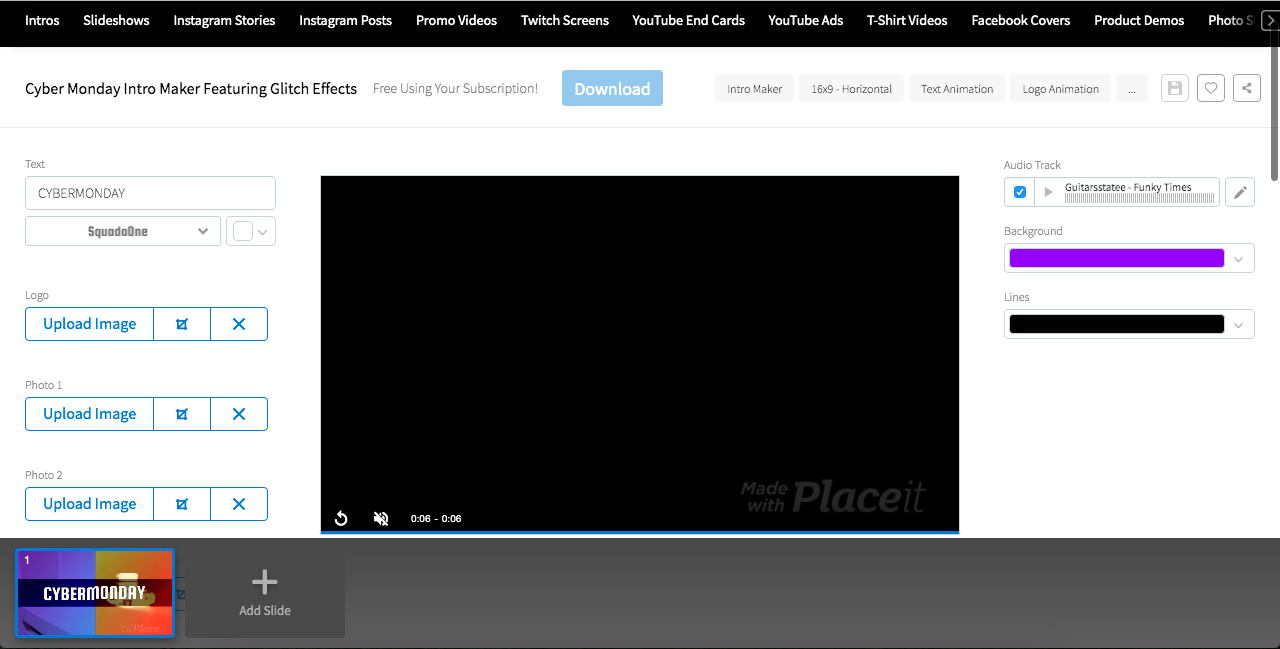The height and width of the screenshot is (649, 1280).
Task: Unmute the video preview sound
Action: tap(381, 518)
